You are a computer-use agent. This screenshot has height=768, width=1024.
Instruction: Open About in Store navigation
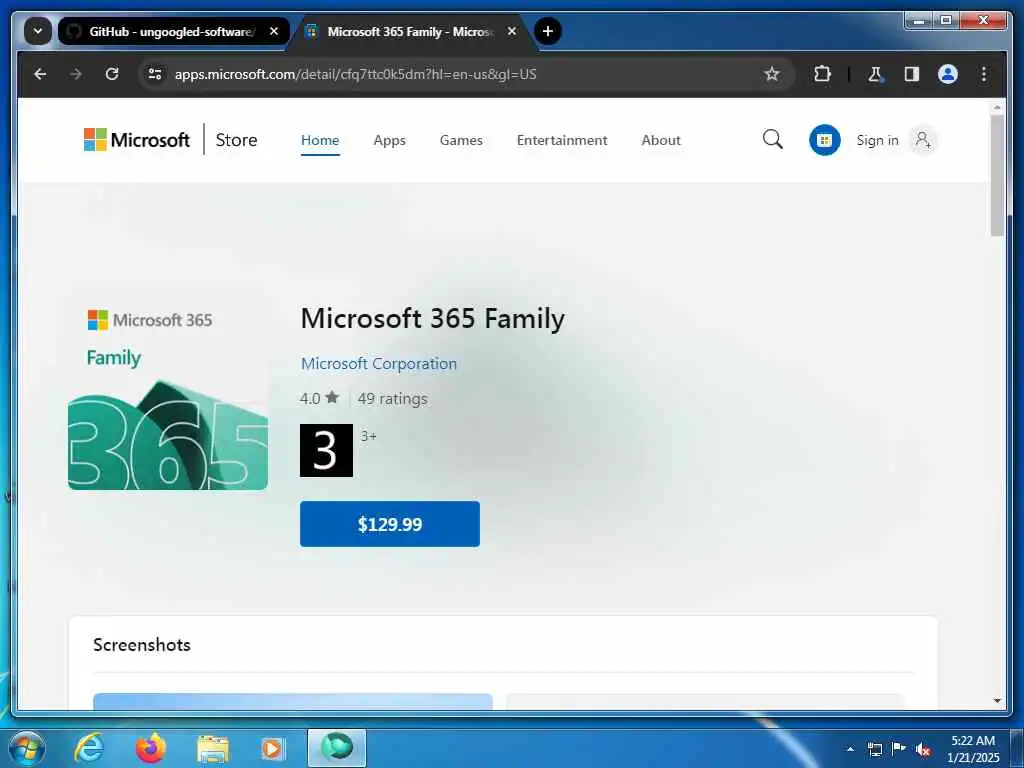coord(661,140)
